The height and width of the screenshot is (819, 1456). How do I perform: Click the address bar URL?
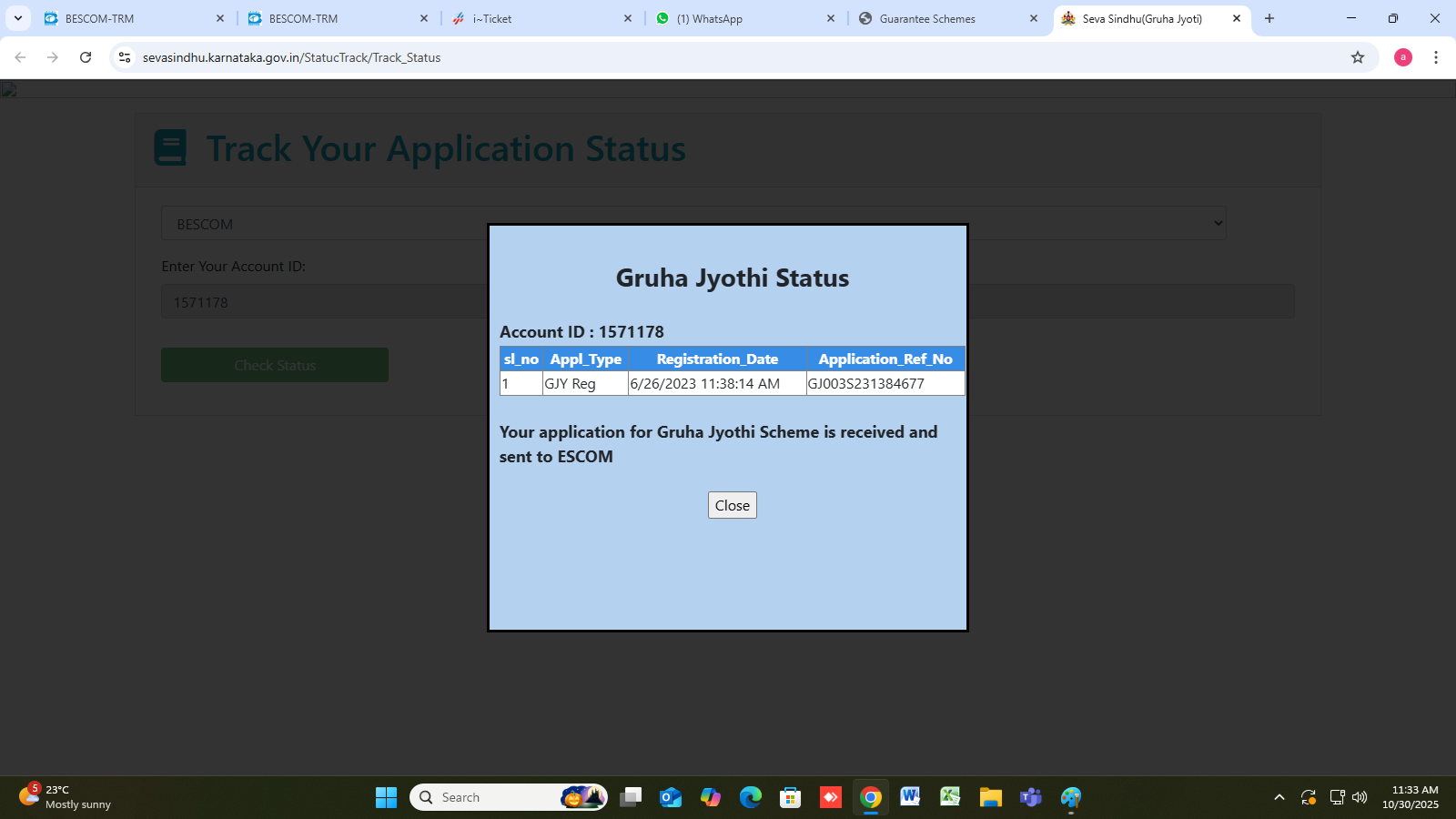[291, 57]
